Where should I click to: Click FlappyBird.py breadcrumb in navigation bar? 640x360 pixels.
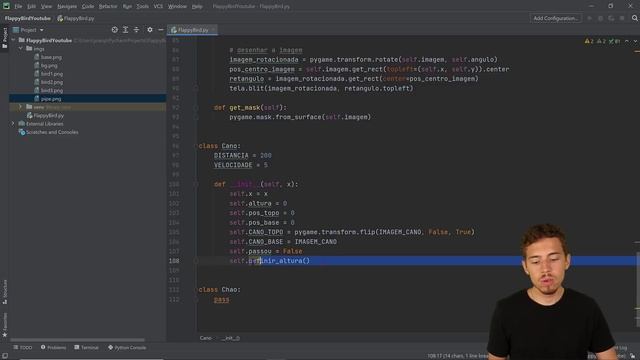(76, 18)
